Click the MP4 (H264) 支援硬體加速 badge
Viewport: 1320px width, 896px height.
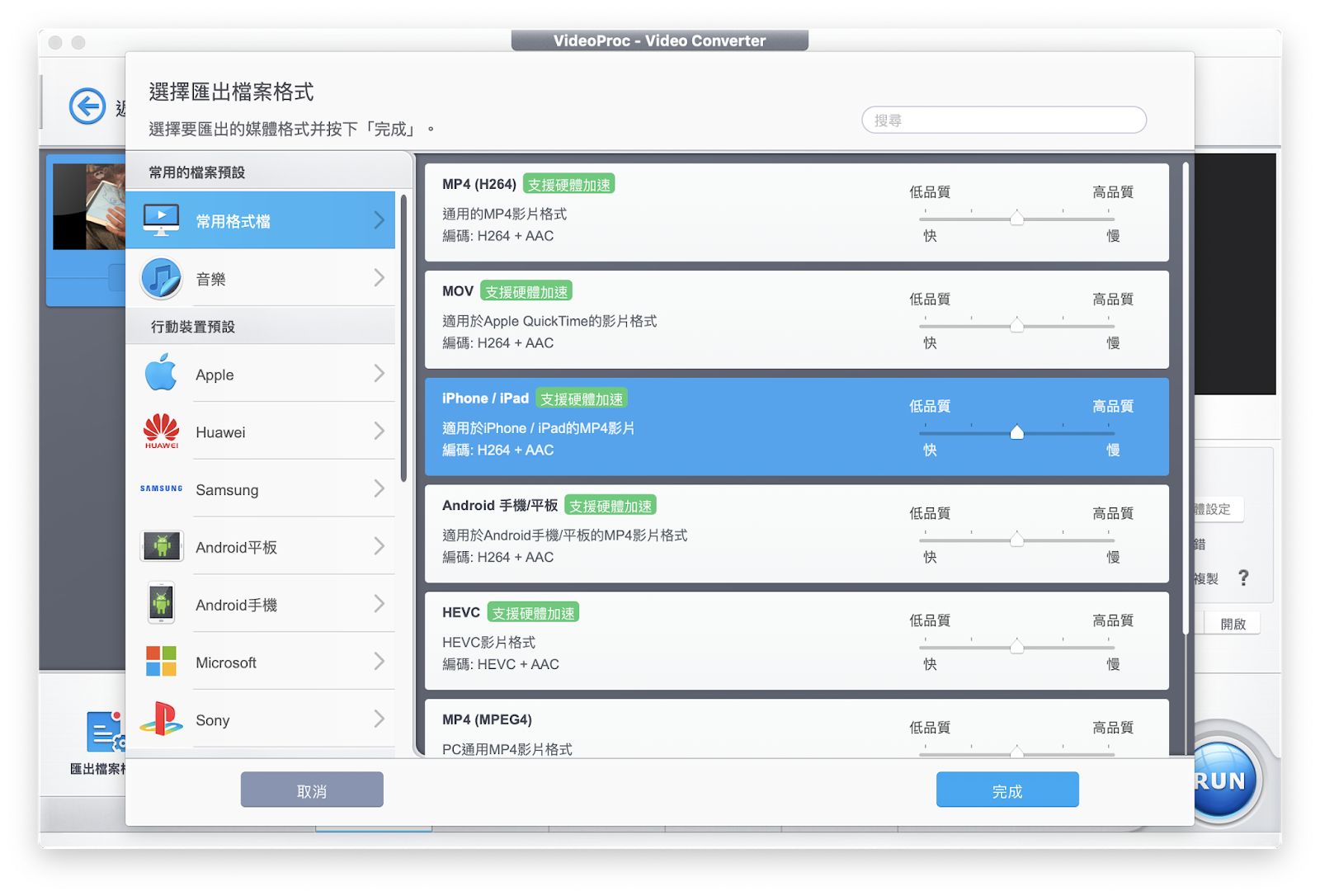[569, 184]
